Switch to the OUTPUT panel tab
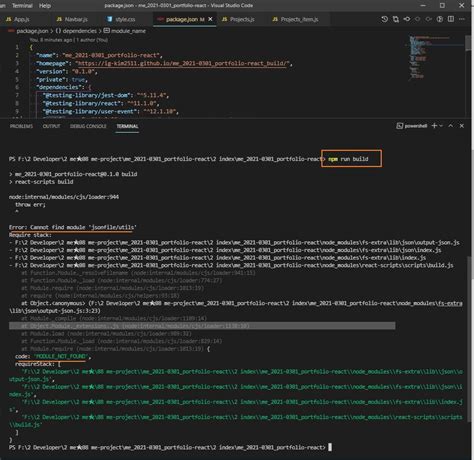The width and height of the screenshot is (474, 460). (51, 126)
